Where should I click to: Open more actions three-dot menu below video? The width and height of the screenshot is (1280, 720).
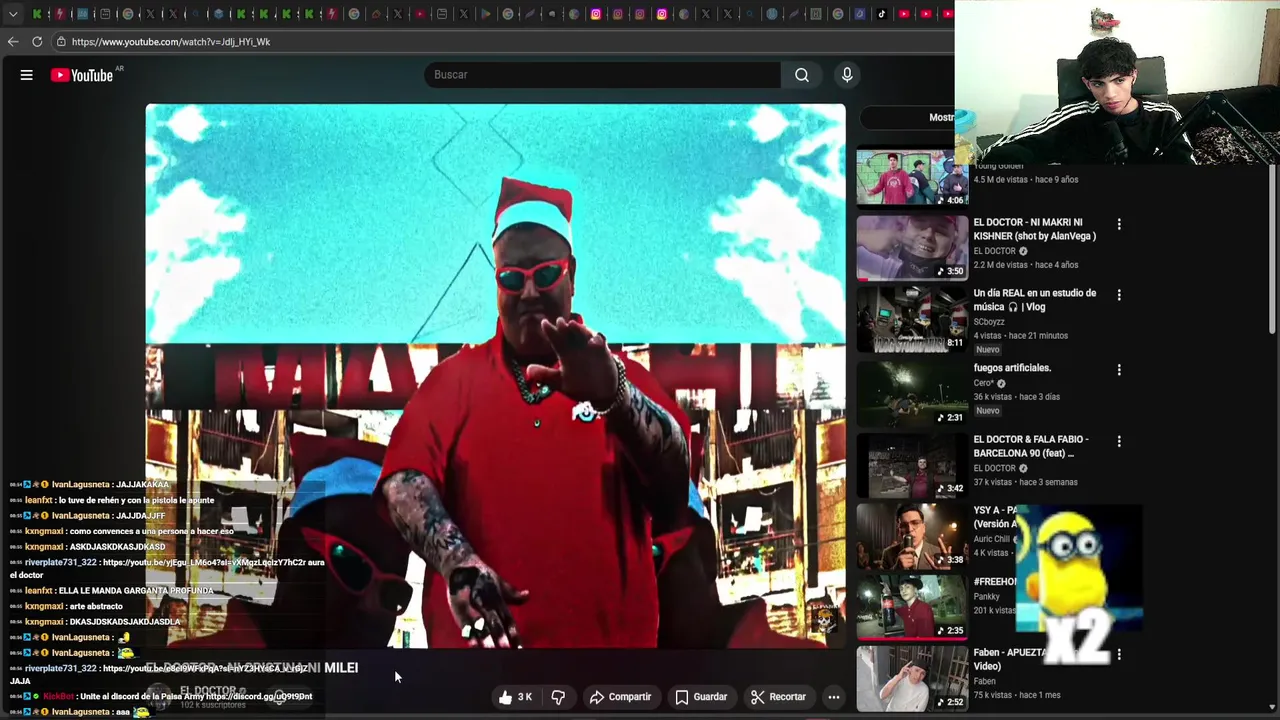(x=833, y=697)
